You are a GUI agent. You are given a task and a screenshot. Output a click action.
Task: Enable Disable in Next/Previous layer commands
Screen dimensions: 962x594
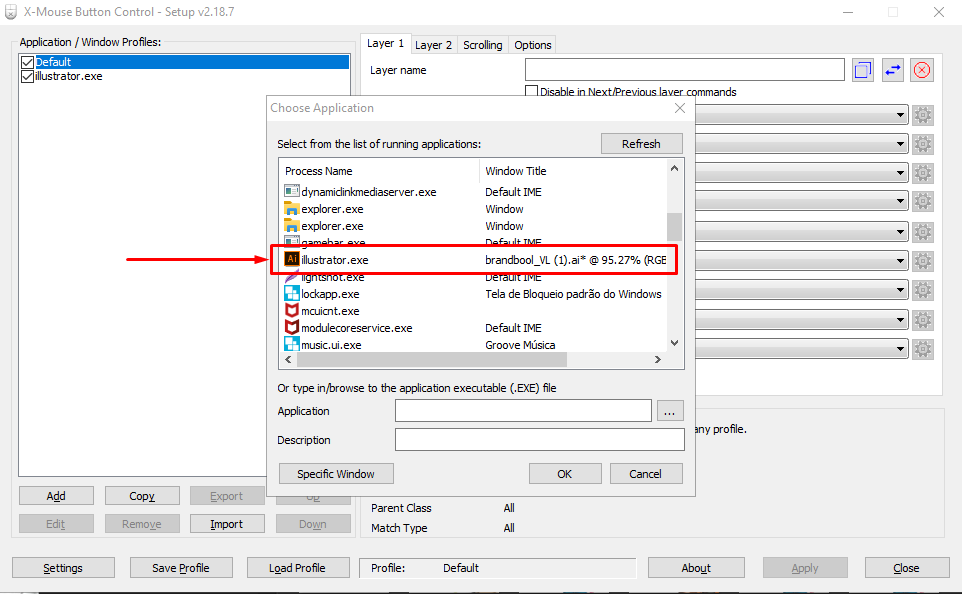(532, 91)
